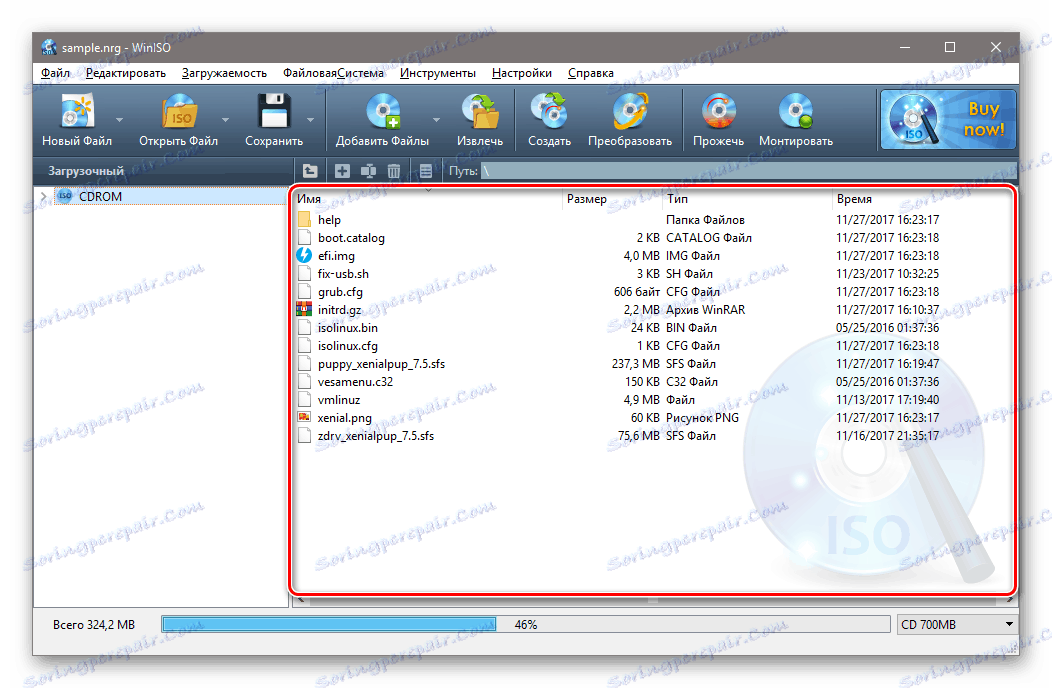Click the xenial.png image icon
Image resolution: width=1052 pixels, height=688 pixels.
[x=304, y=417]
